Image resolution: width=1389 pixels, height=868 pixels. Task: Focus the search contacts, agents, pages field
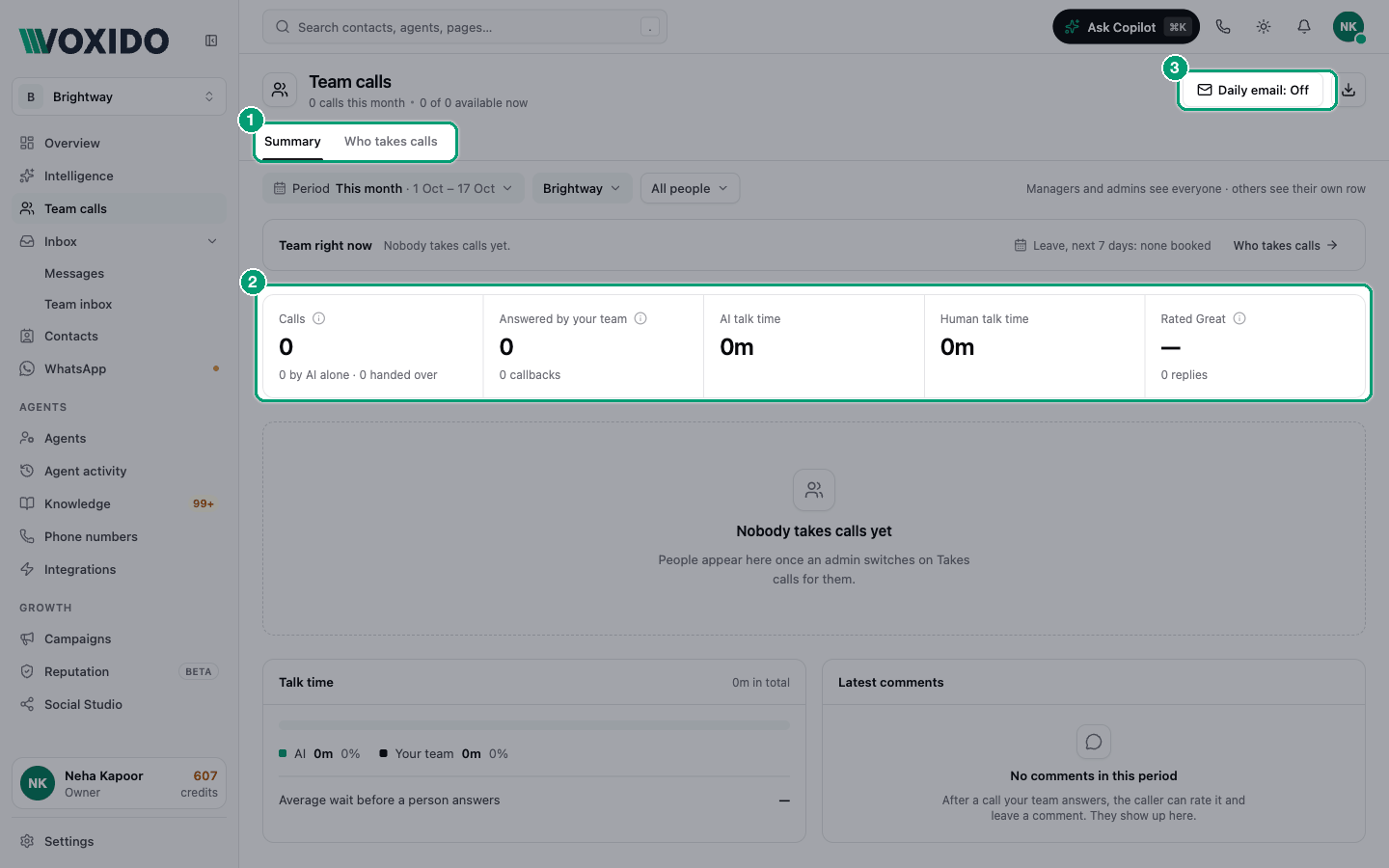point(465,27)
